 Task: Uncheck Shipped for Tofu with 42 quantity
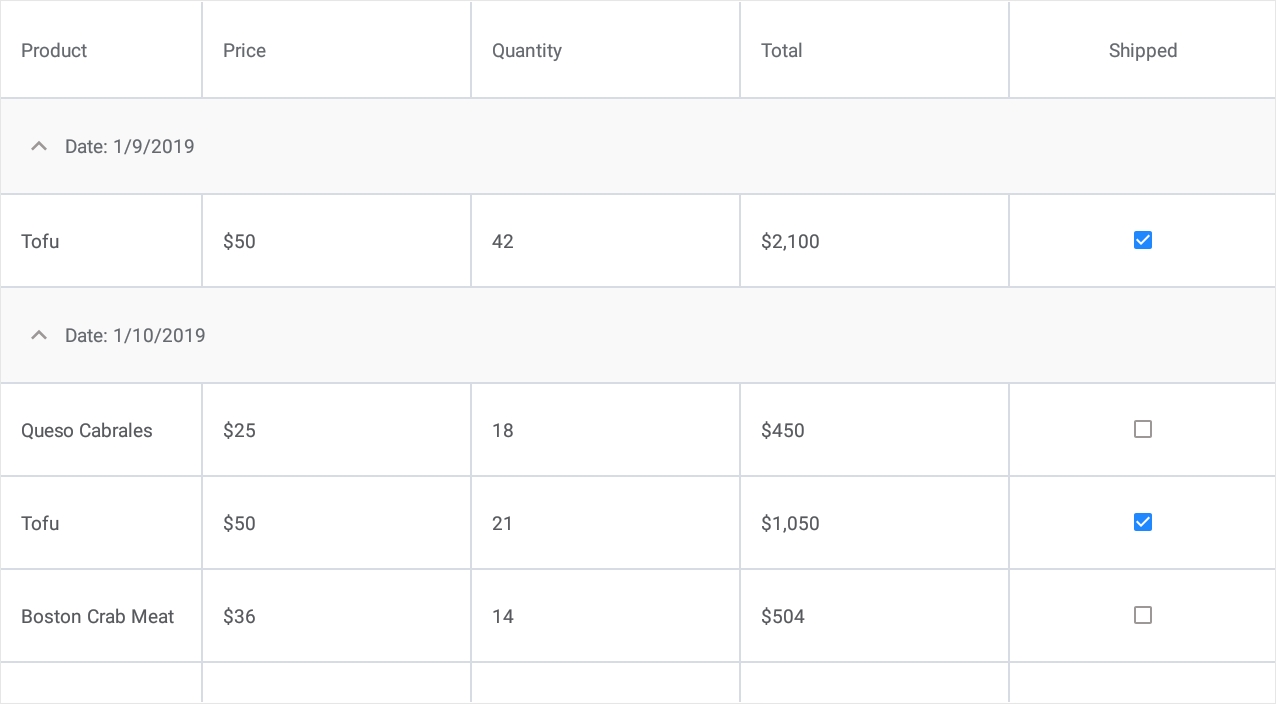(x=1143, y=240)
